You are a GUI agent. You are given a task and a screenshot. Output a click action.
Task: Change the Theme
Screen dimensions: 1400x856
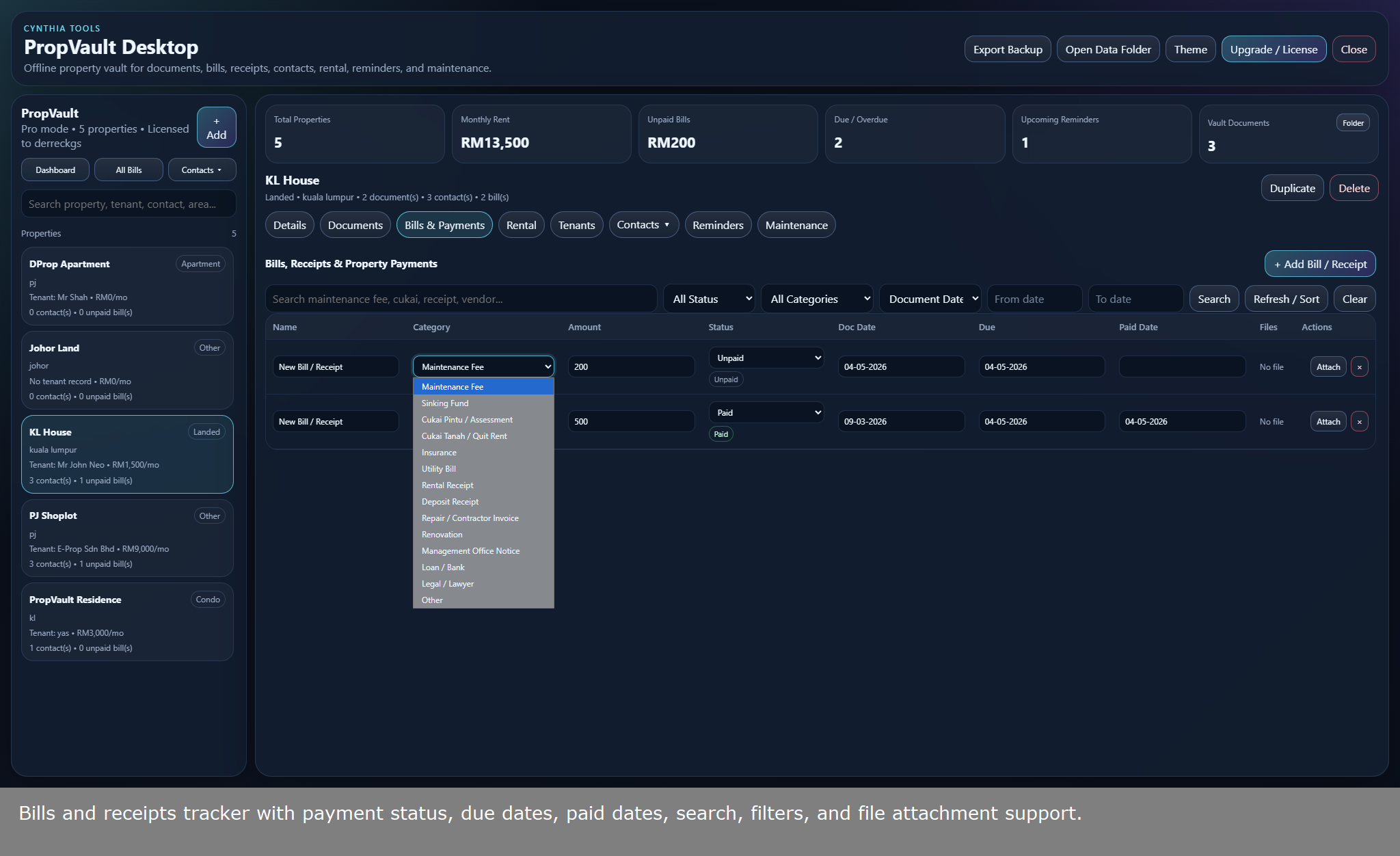1190,49
